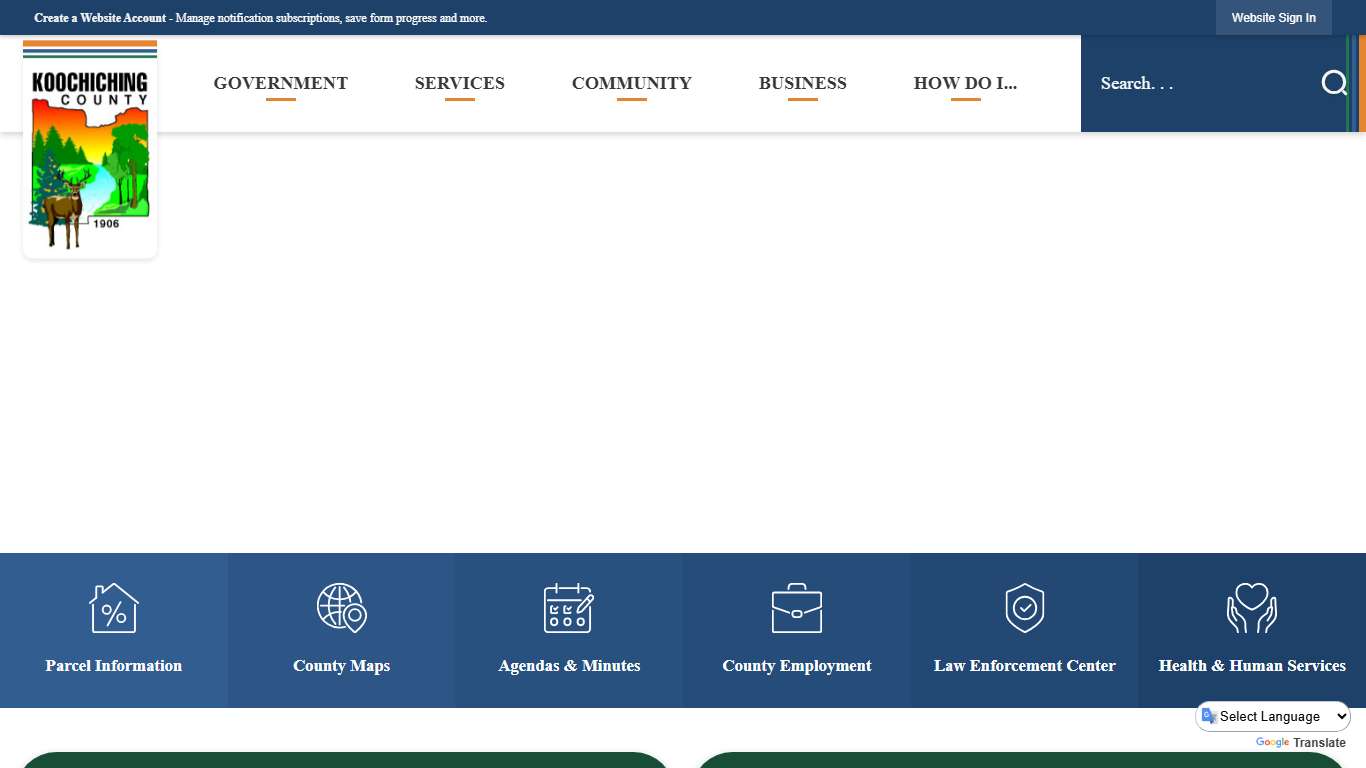1366x768 pixels.
Task: Click the Parcel Information house icon
Action: click(113, 607)
